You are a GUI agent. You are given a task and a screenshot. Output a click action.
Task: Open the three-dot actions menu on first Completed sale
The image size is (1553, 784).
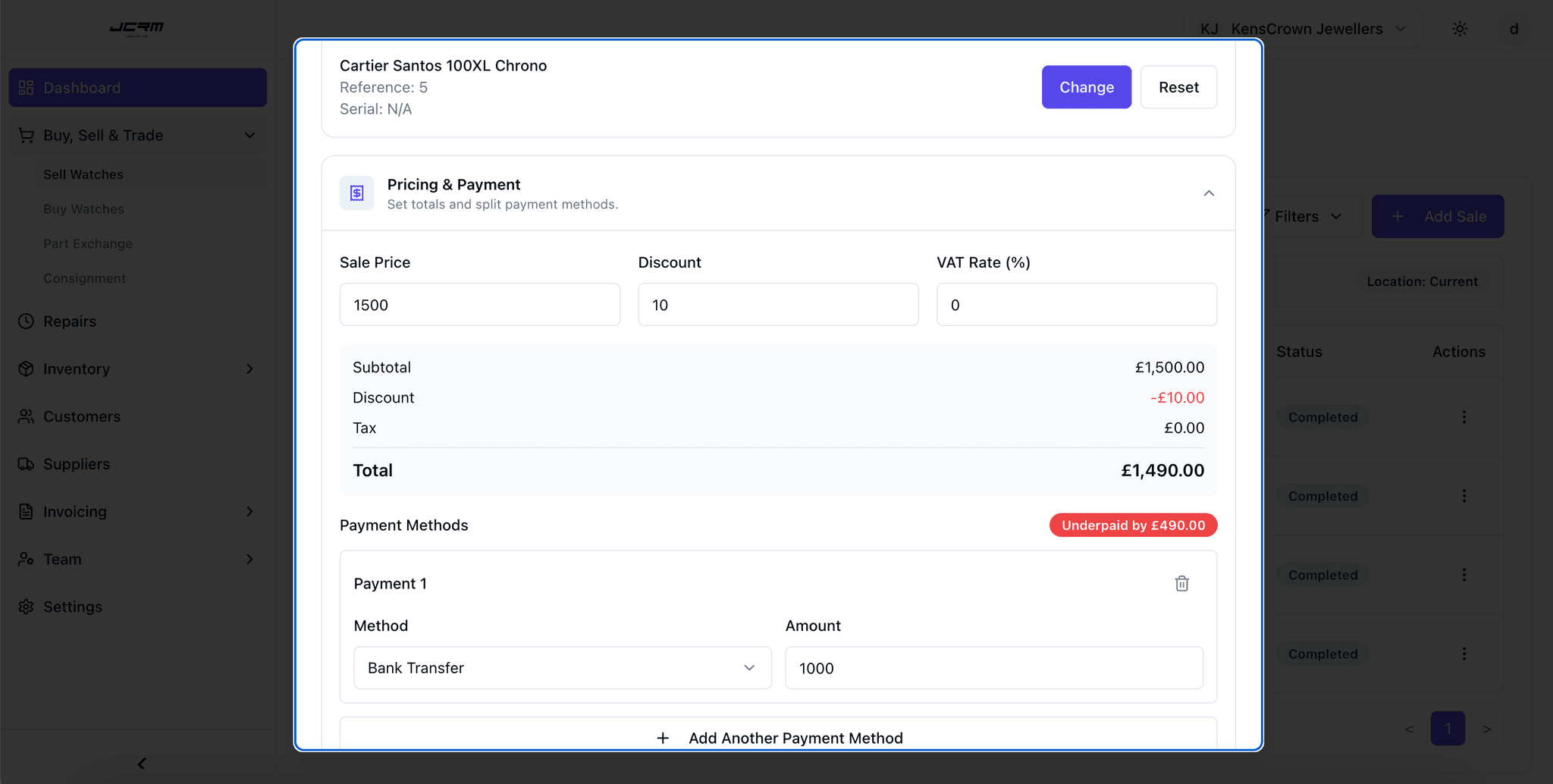(x=1464, y=416)
